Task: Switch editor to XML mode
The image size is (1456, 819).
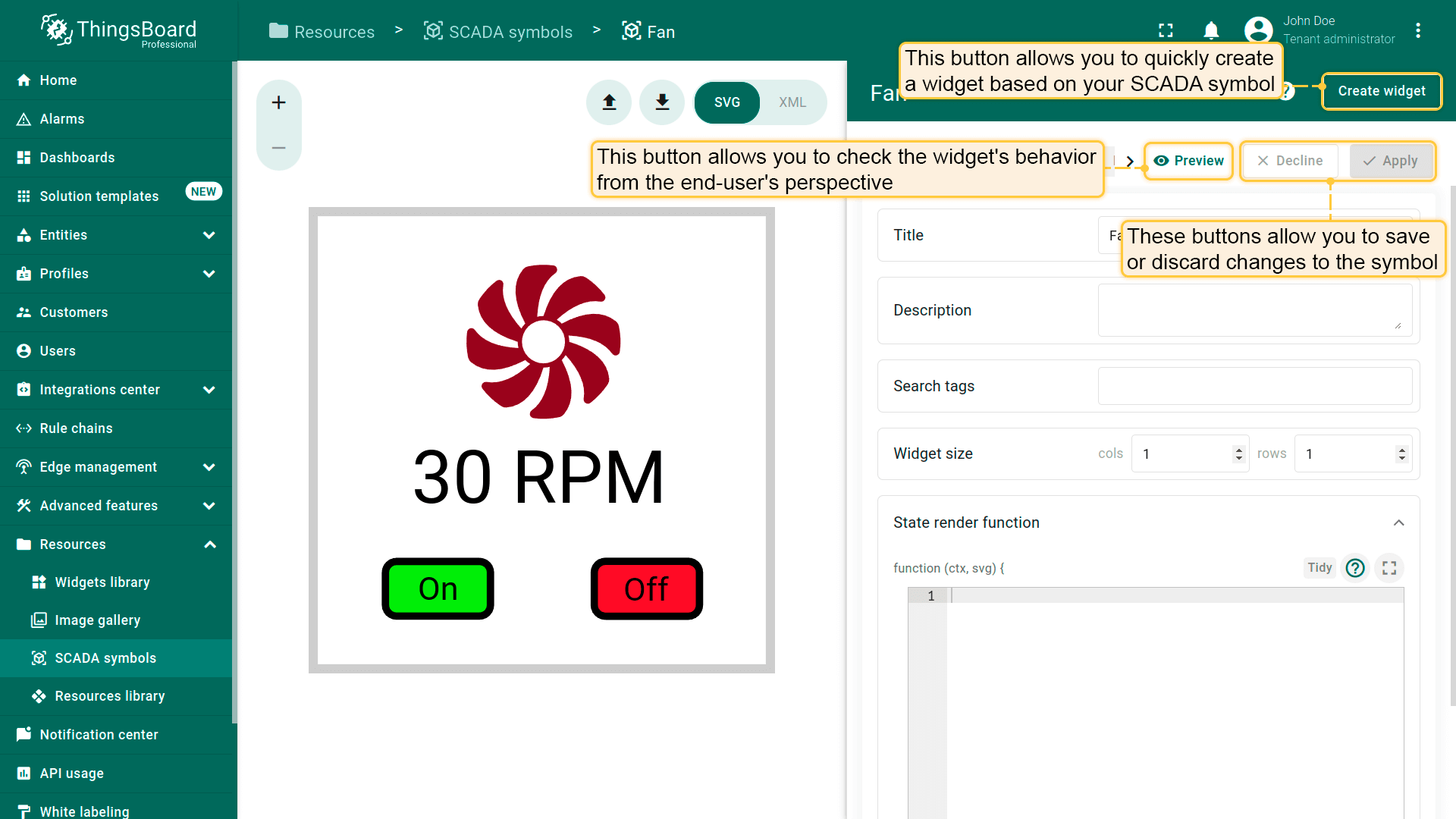Action: coord(792,102)
